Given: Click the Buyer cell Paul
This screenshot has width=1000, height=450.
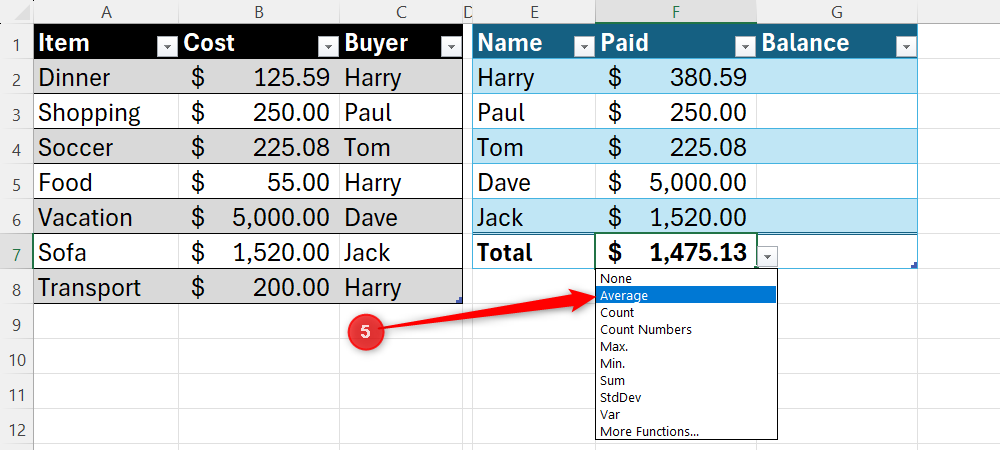Looking at the screenshot, I should coord(401,112).
